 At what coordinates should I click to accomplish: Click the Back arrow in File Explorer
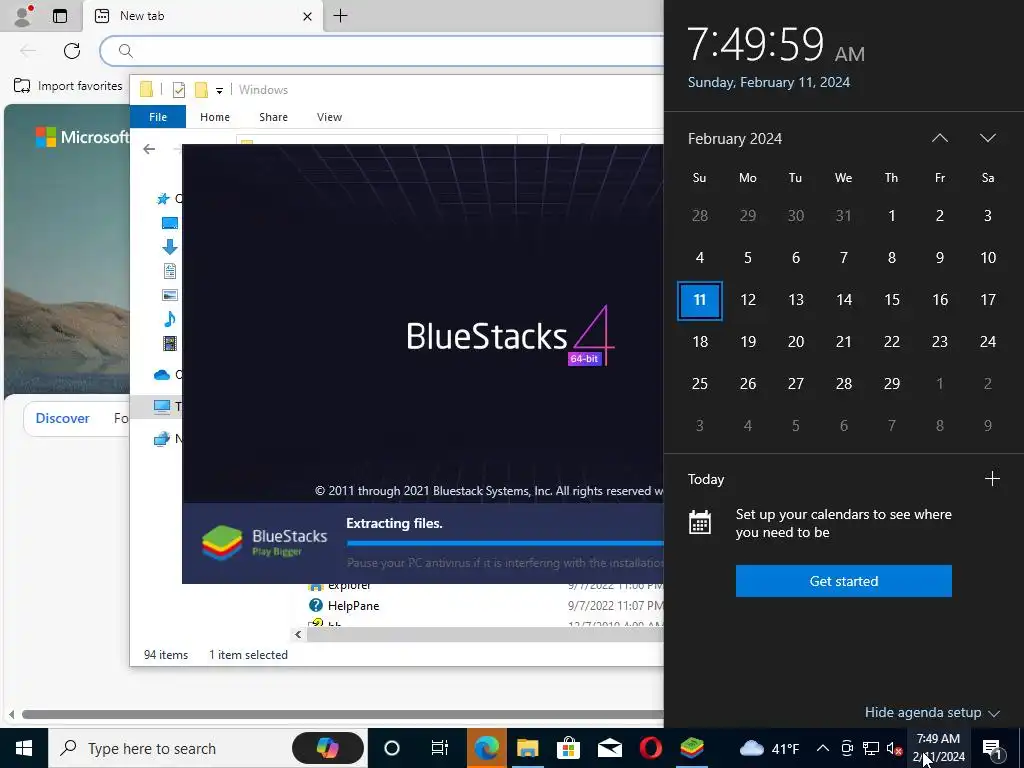150,149
